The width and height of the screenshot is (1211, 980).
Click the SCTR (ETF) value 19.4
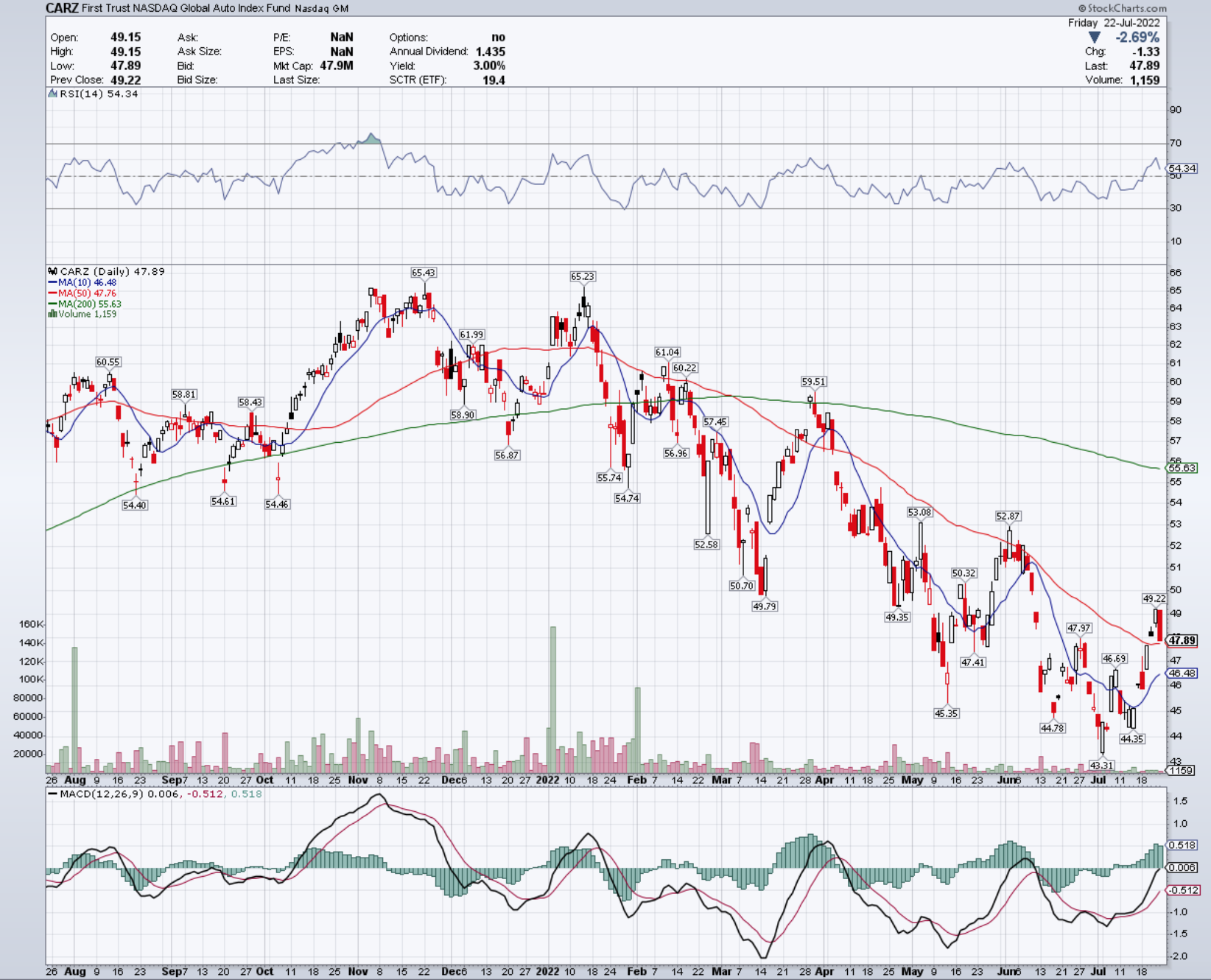[494, 80]
